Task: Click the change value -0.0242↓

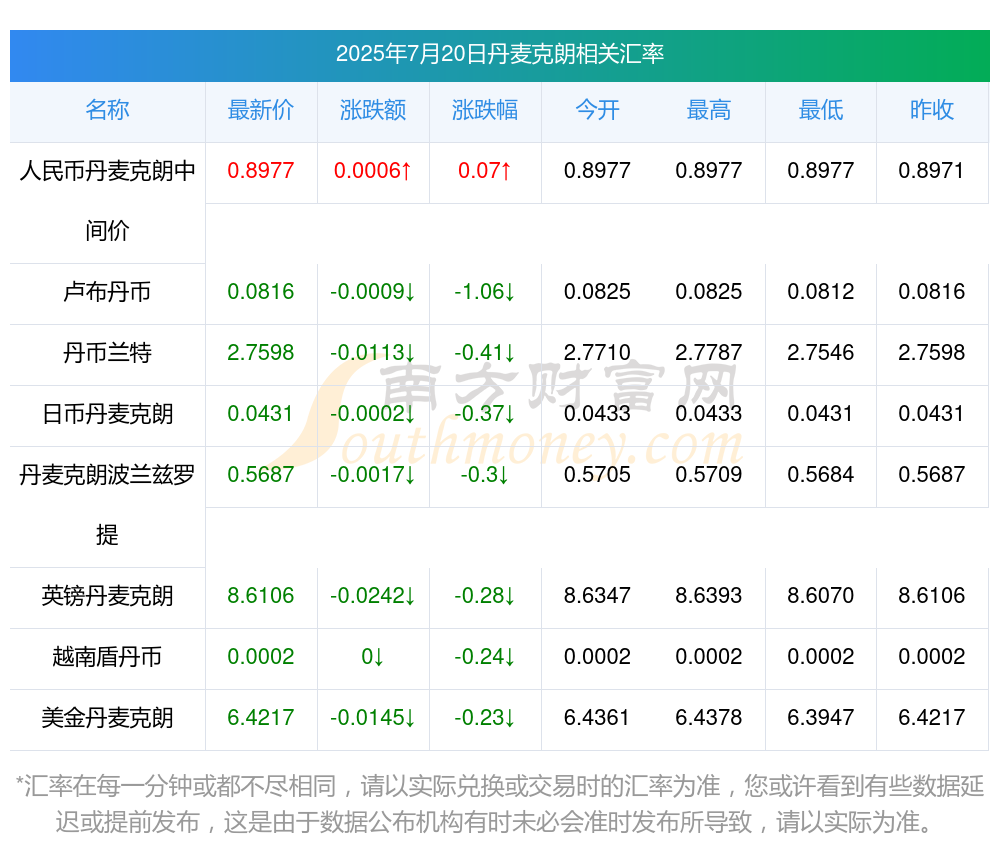Action: [x=373, y=596]
